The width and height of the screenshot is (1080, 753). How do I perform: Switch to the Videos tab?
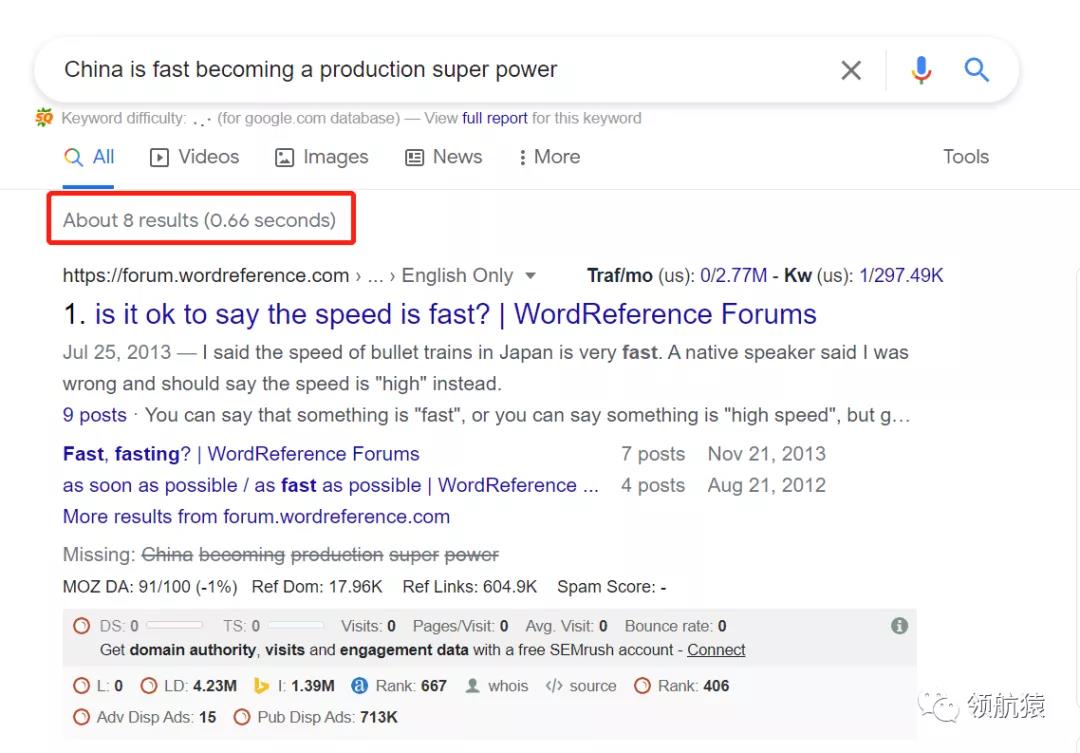[194, 157]
